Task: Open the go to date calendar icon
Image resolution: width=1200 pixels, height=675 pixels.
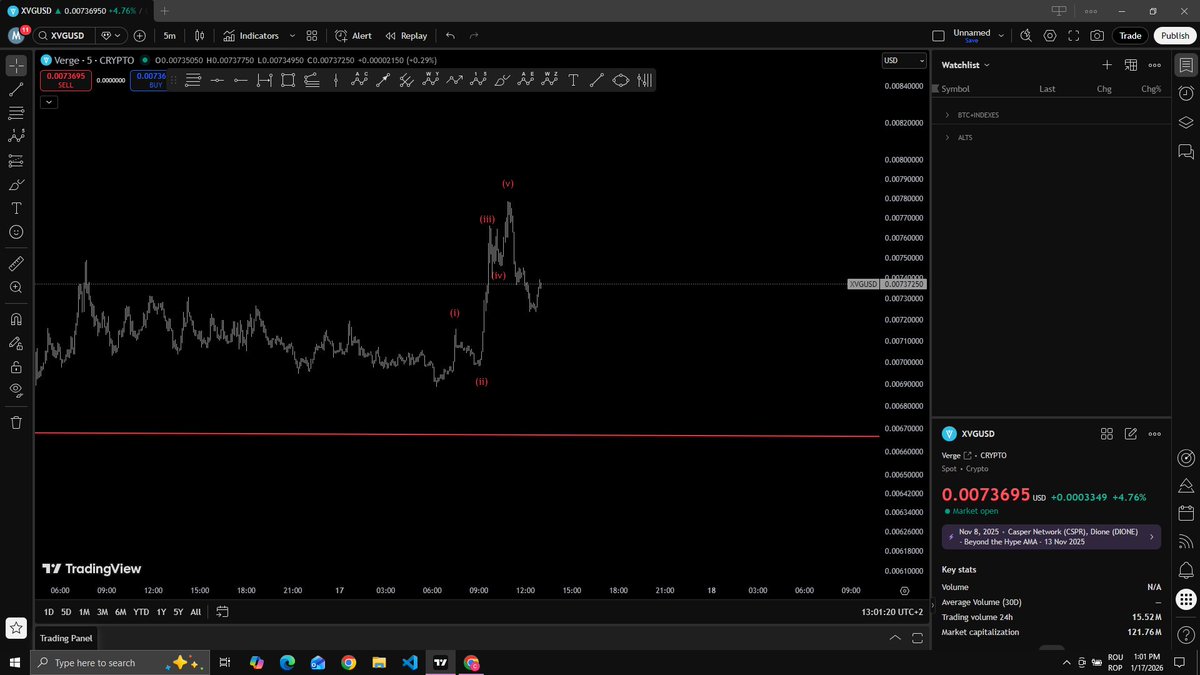Action: [222, 611]
